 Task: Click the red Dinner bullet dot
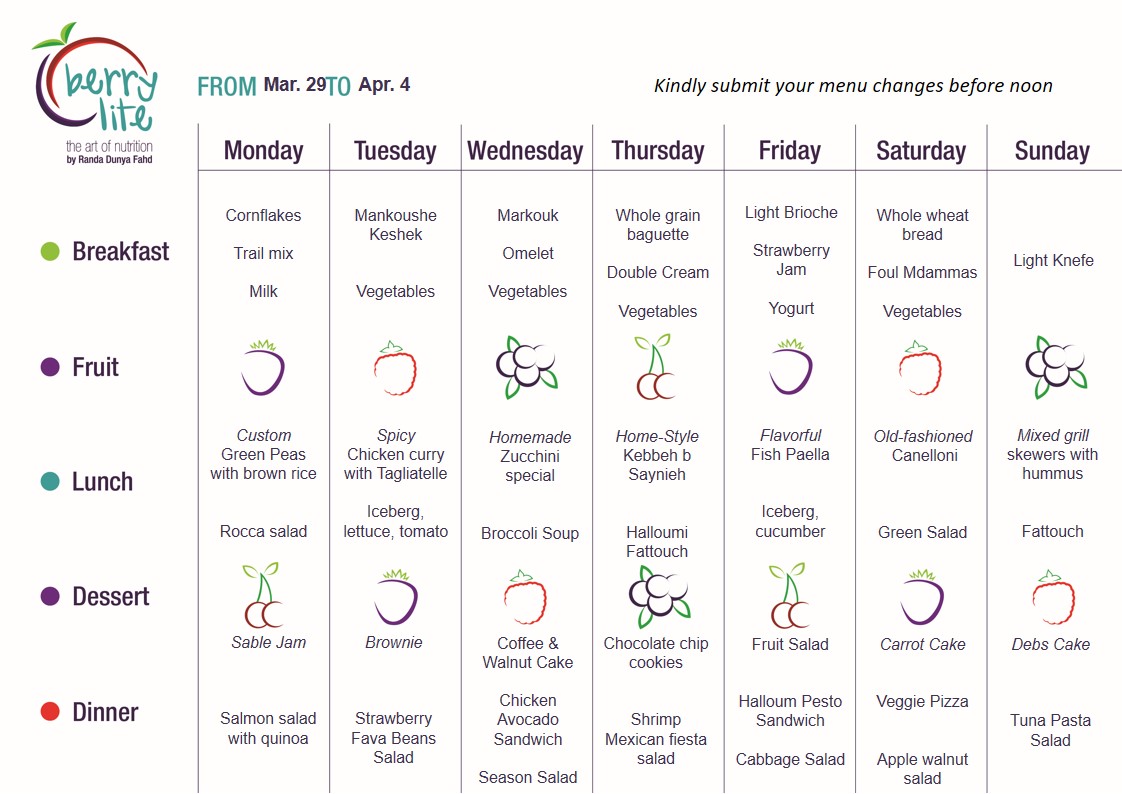[50, 712]
